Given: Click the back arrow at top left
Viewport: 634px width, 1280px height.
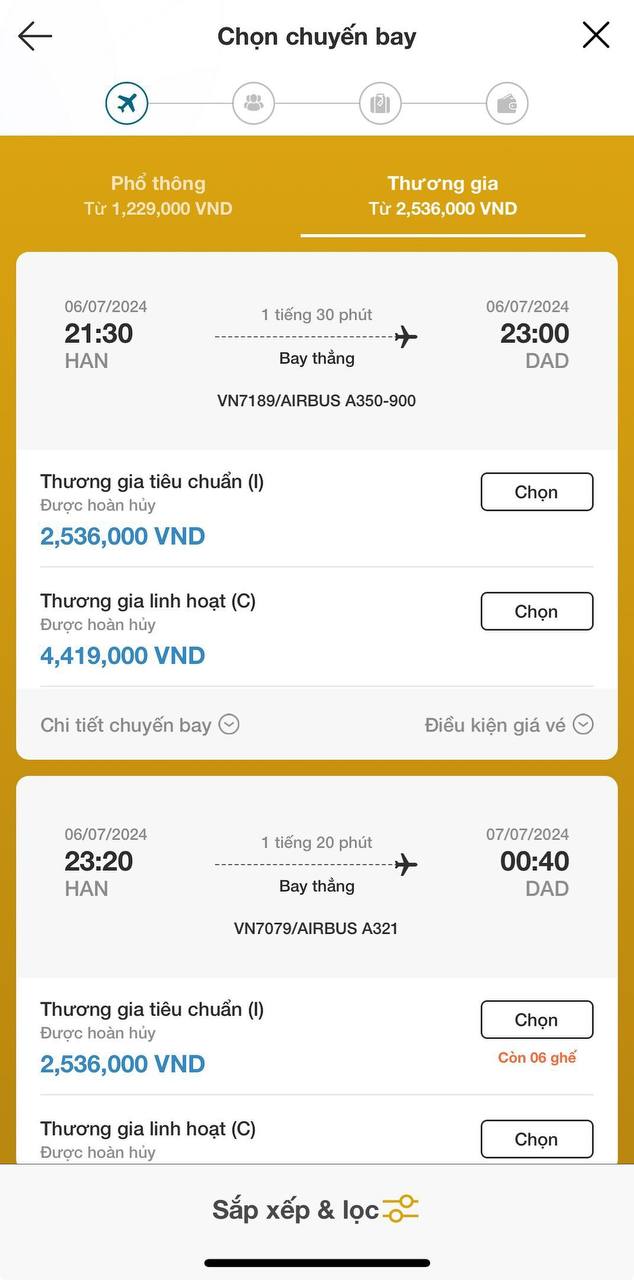Looking at the screenshot, I should (x=35, y=35).
